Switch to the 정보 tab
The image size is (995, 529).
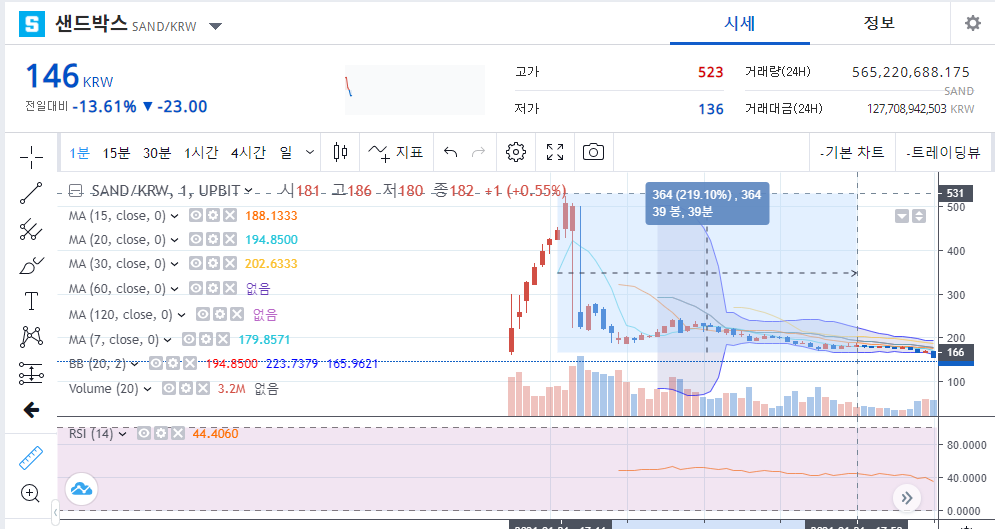click(x=880, y=23)
